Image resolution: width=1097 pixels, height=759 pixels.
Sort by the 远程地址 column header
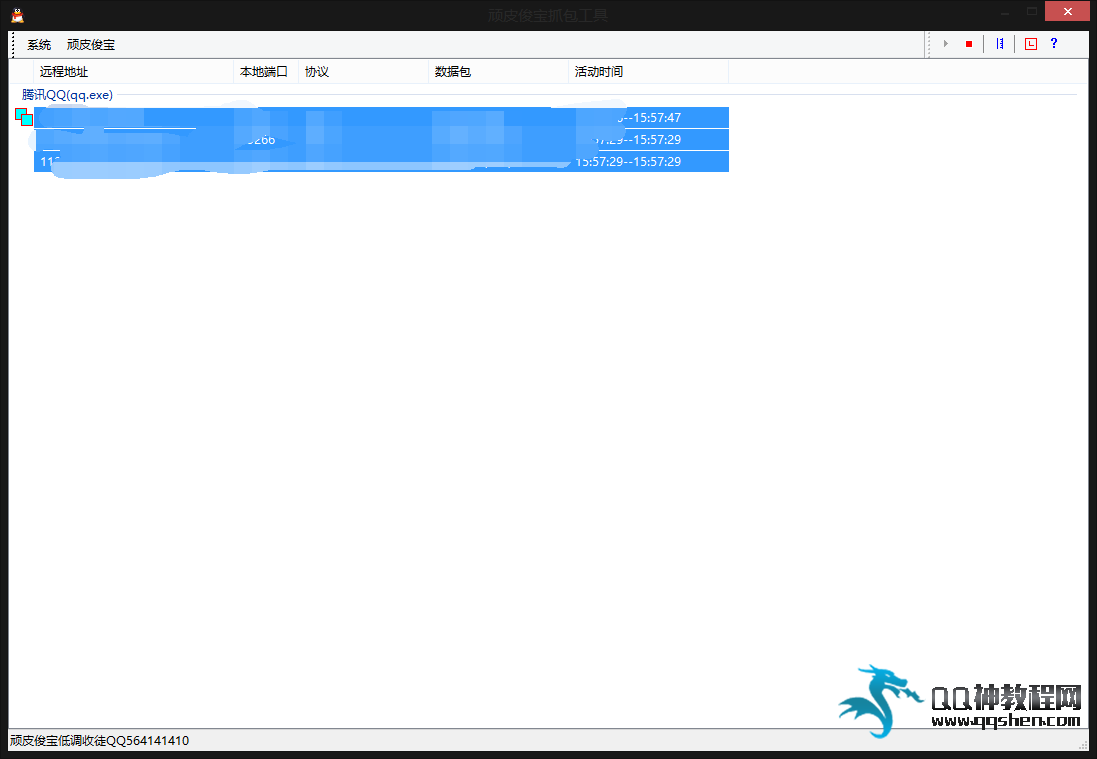[x=133, y=71]
